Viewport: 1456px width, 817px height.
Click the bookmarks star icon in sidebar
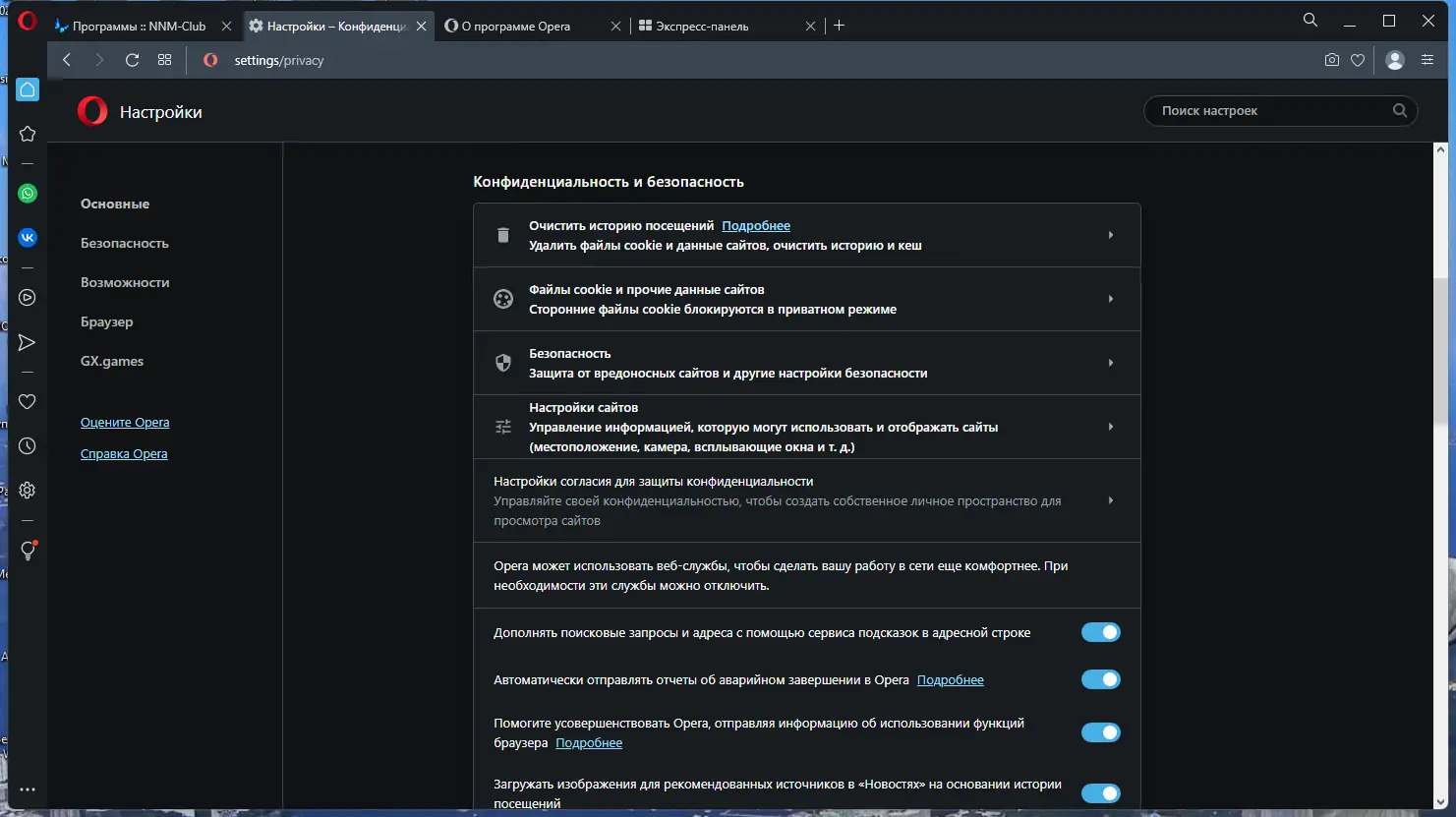point(28,134)
